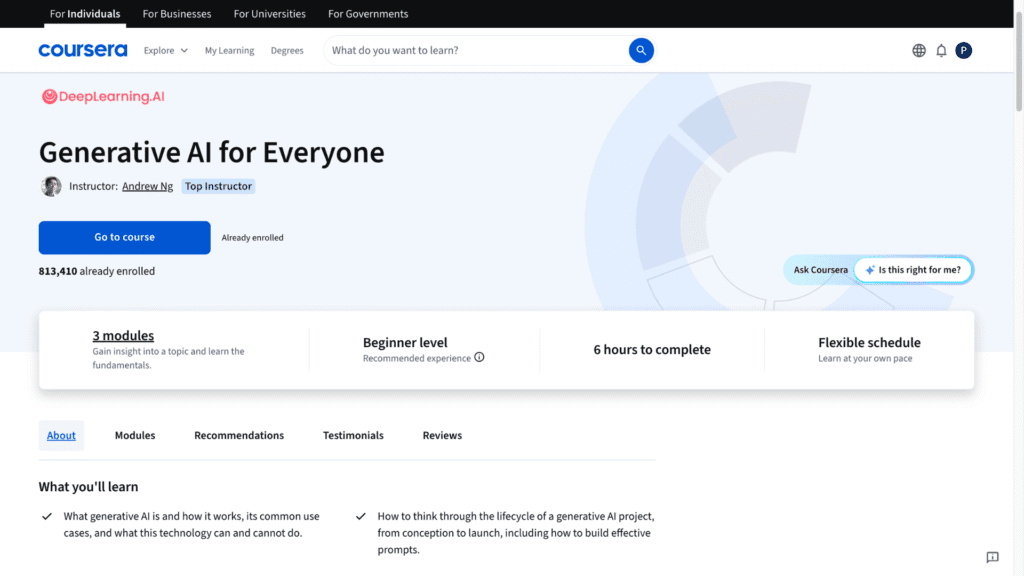The height and width of the screenshot is (576, 1024).
Task: Go to the Reviews tab
Action: point(442,436)
